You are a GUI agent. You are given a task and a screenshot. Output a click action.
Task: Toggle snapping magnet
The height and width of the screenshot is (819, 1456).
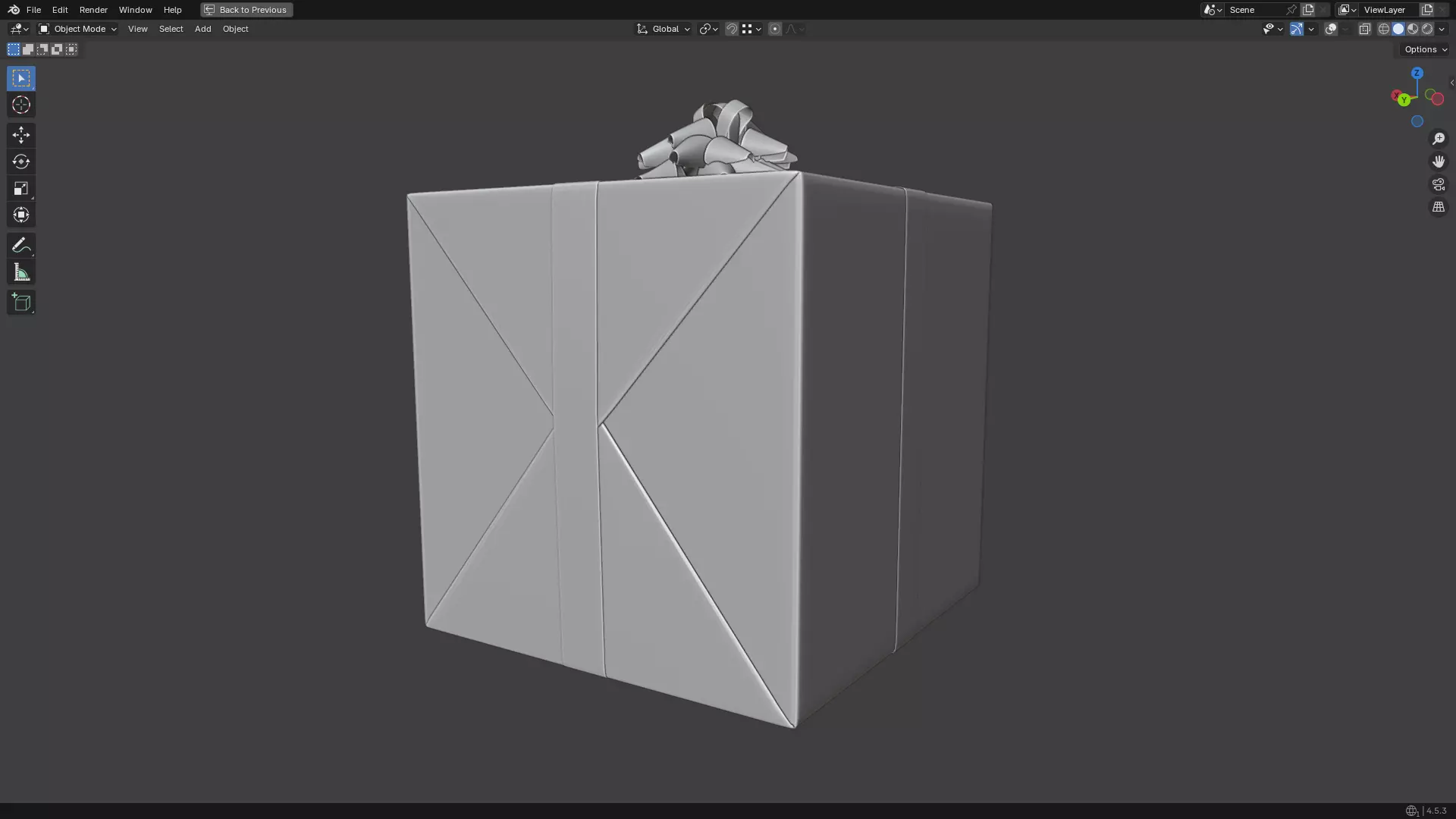pyautogui.click(x=732, y=29)
